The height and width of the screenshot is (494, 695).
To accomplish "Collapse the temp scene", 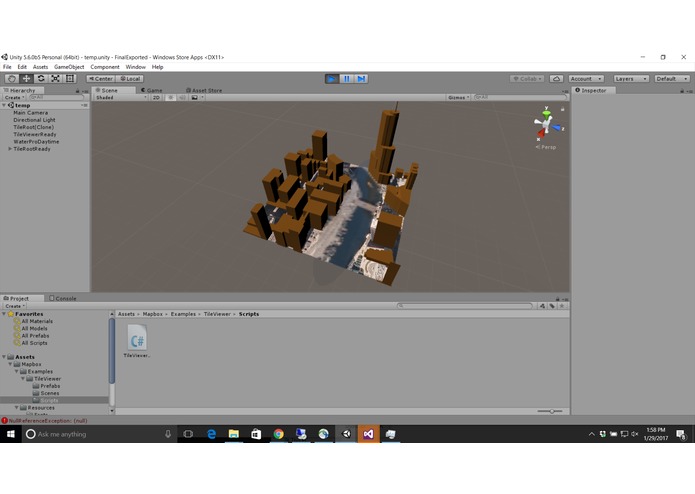I will (x=4, y=105).
